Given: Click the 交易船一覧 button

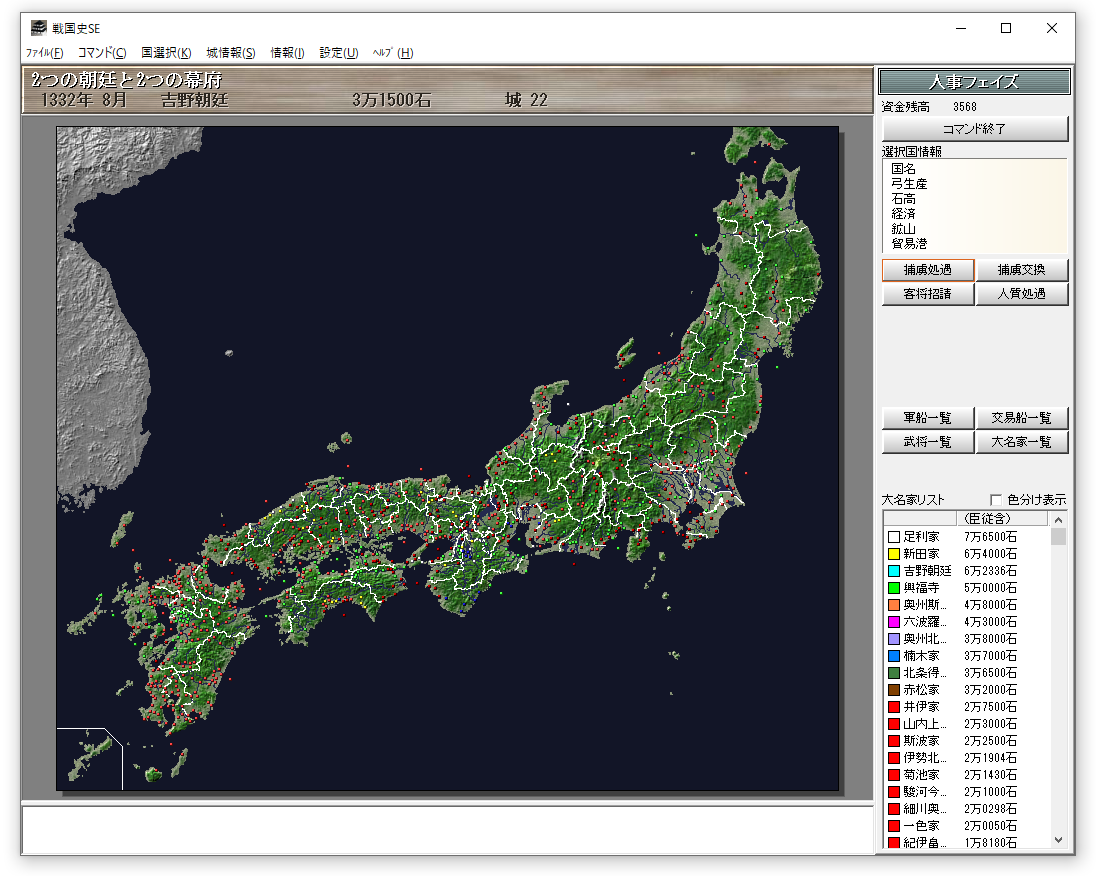Looking at the screenshot, I should coord(1022,418).
